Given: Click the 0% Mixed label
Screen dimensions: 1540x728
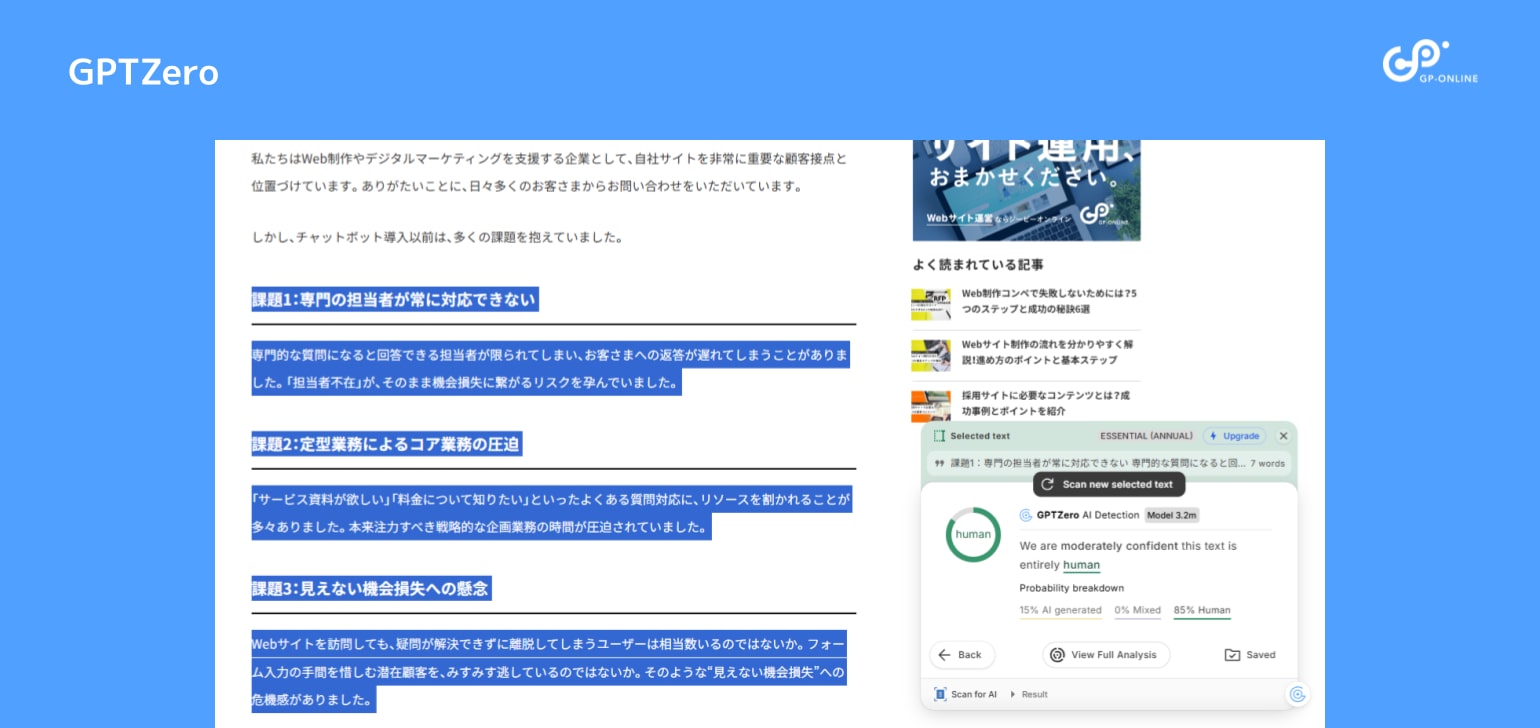Looking at the screenshot, I should coord(1137,610).
